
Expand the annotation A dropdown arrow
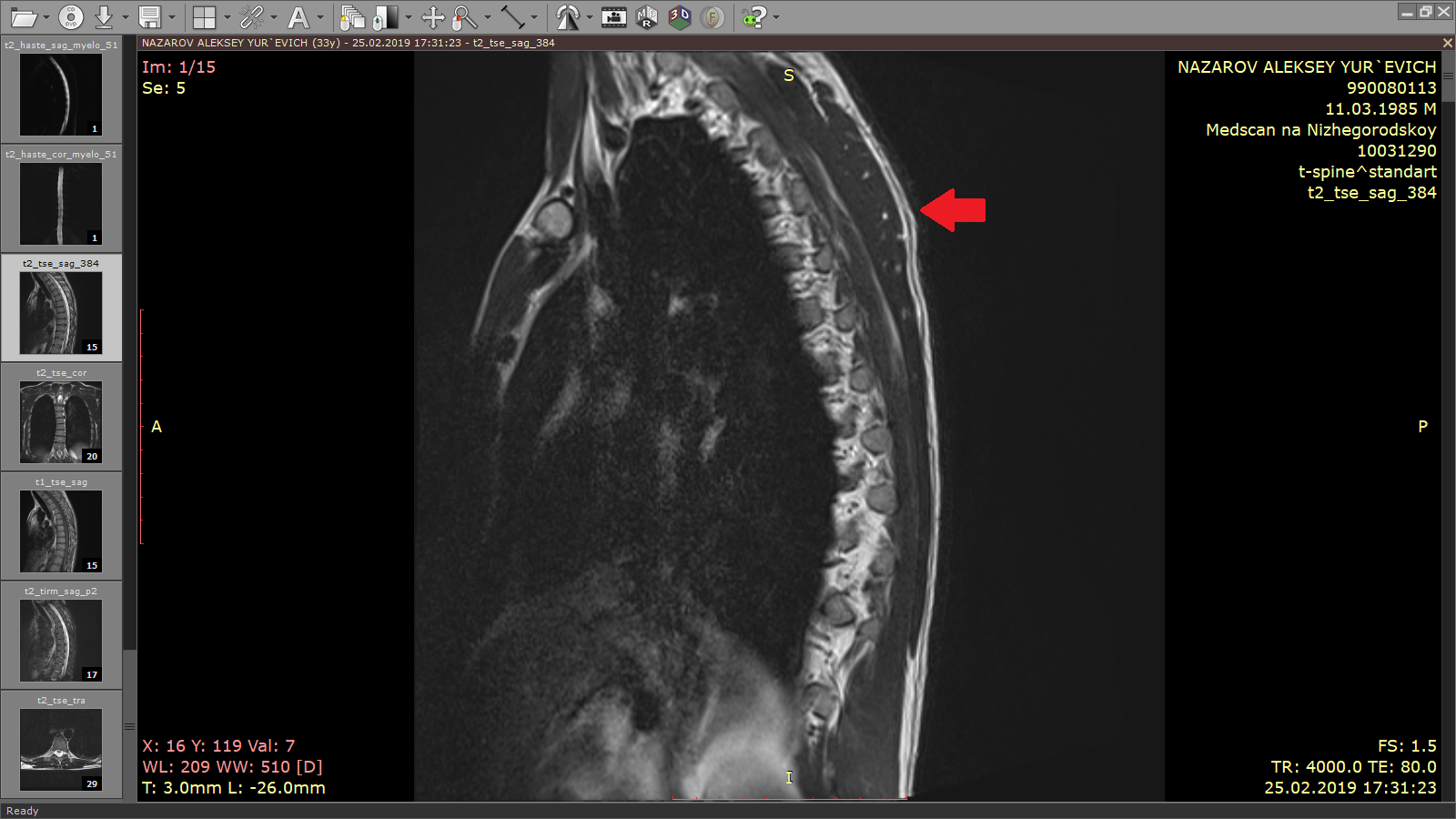click(319, 17)
